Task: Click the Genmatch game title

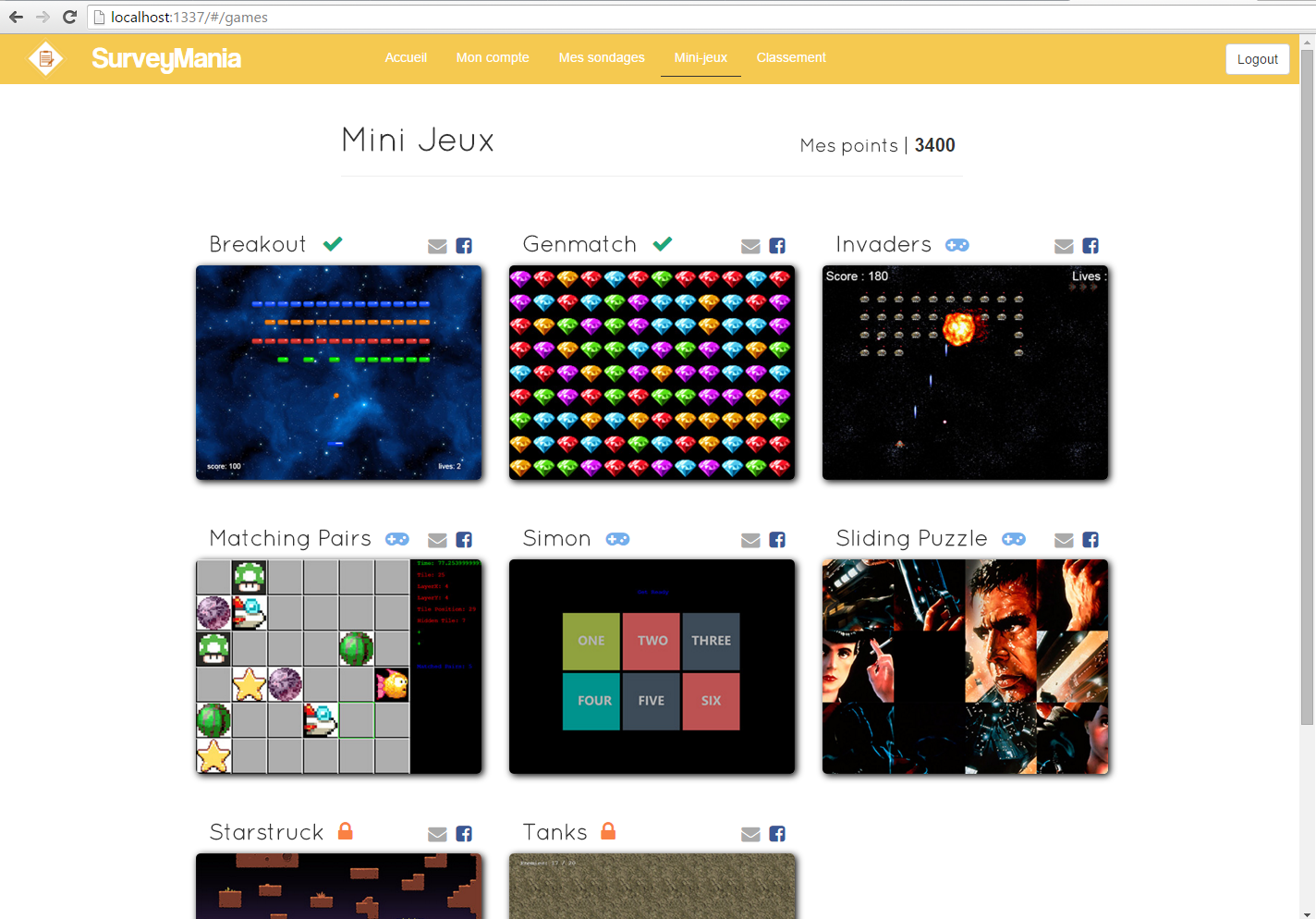Action: pos(579,244)
